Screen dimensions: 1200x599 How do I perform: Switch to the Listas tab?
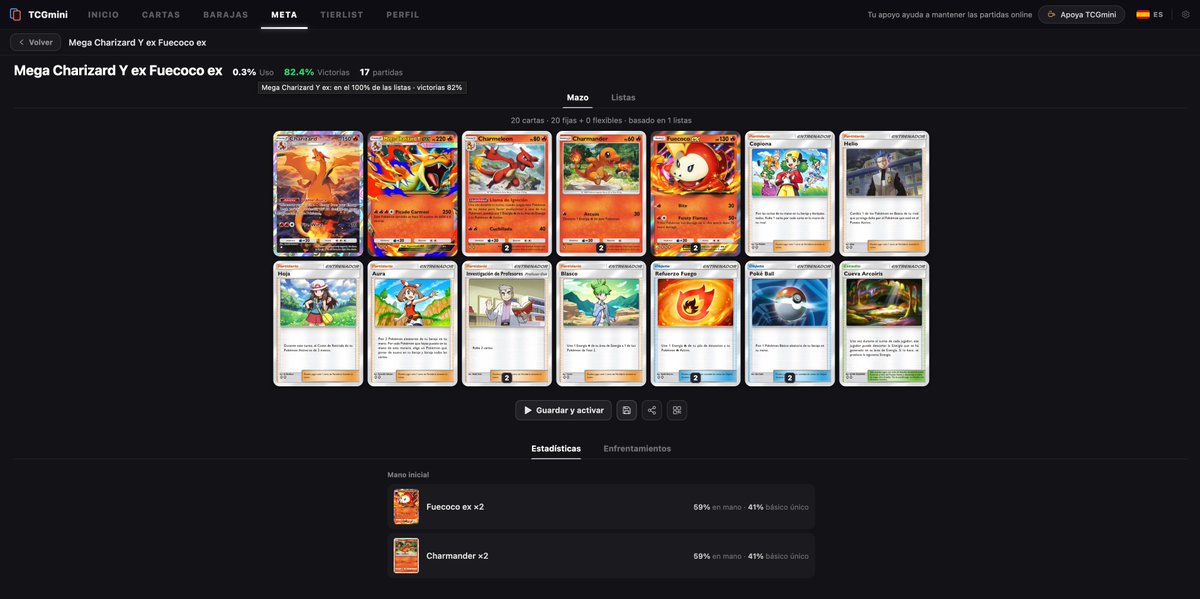pos(623,97)
